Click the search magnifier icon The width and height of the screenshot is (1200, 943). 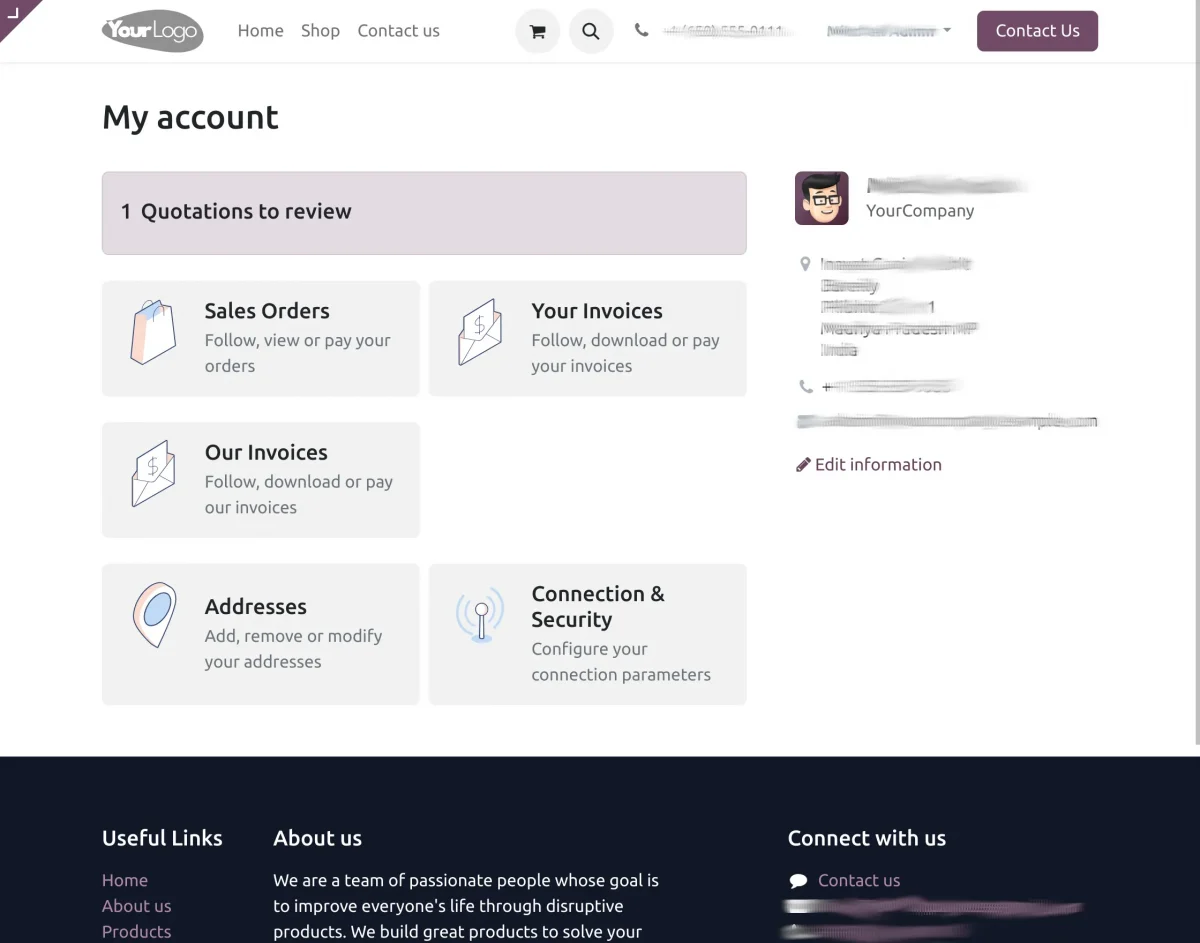pos(591,31)
